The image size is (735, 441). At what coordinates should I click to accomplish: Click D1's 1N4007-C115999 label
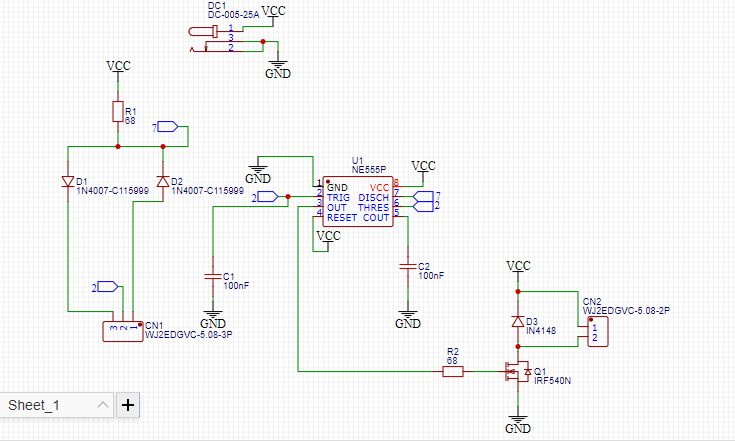(x=112, y=191)
